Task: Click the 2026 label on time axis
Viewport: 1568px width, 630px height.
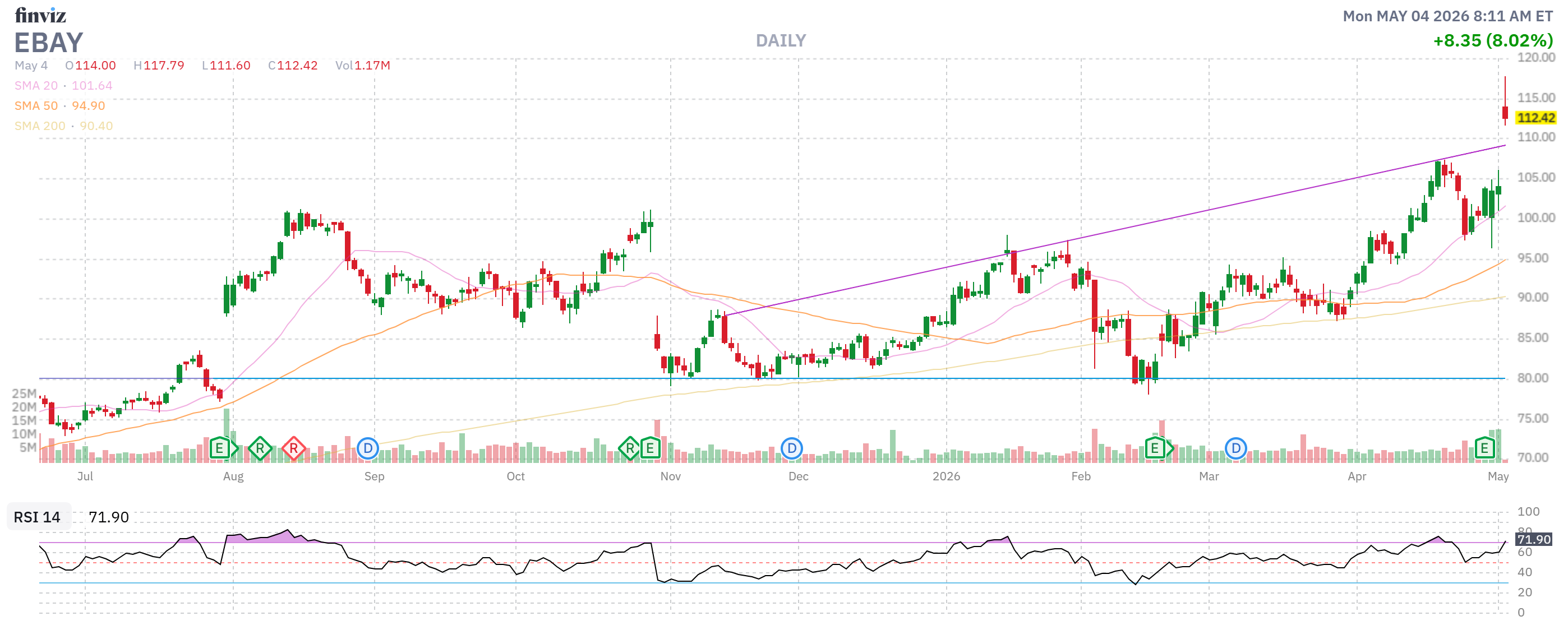Action: click(x=947, y=476)
